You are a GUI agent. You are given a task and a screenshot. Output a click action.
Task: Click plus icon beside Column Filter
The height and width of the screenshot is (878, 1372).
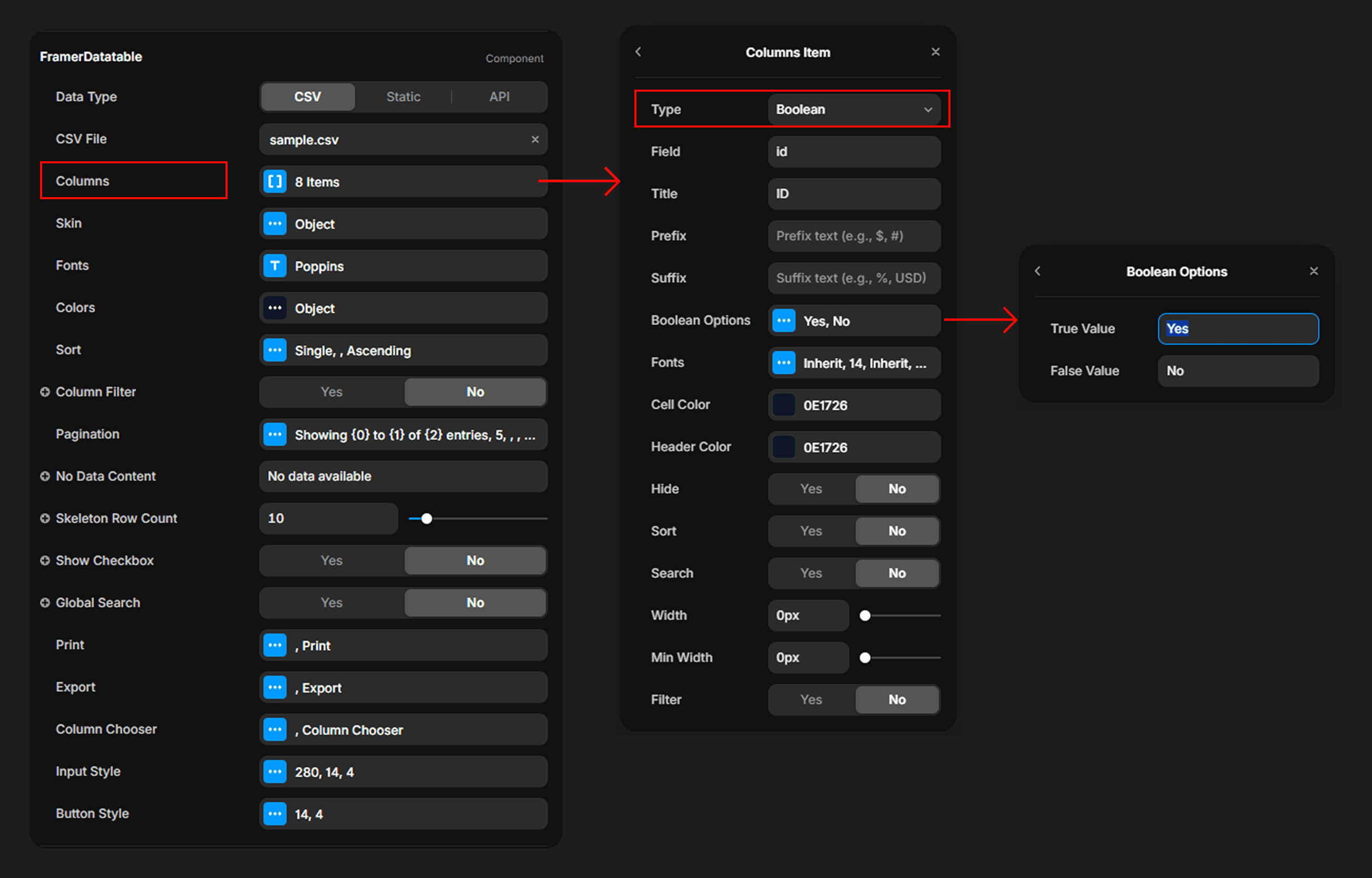pos(45,392)
